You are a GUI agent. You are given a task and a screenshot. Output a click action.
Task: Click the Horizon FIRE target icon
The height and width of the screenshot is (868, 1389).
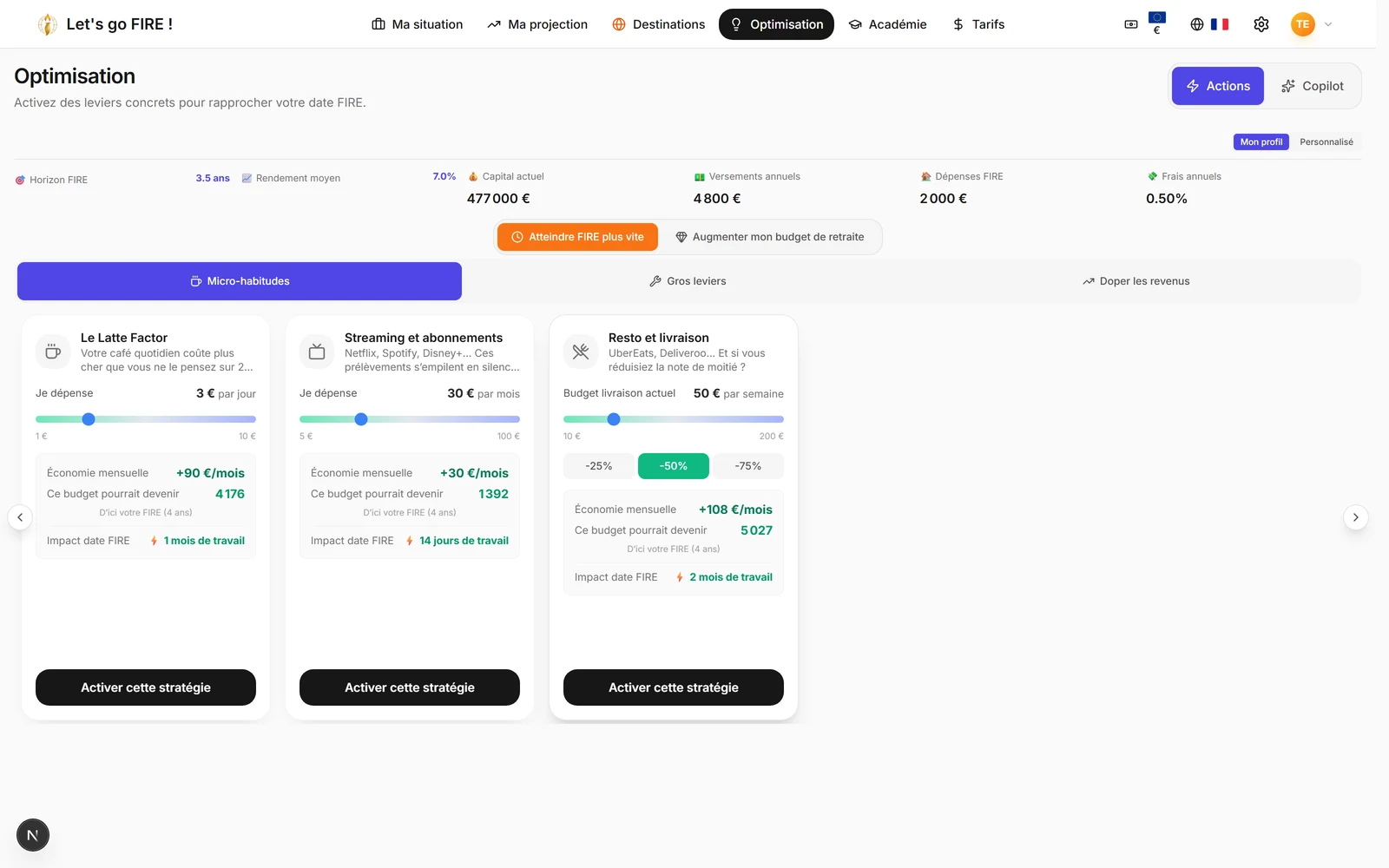tap(20, 180)
